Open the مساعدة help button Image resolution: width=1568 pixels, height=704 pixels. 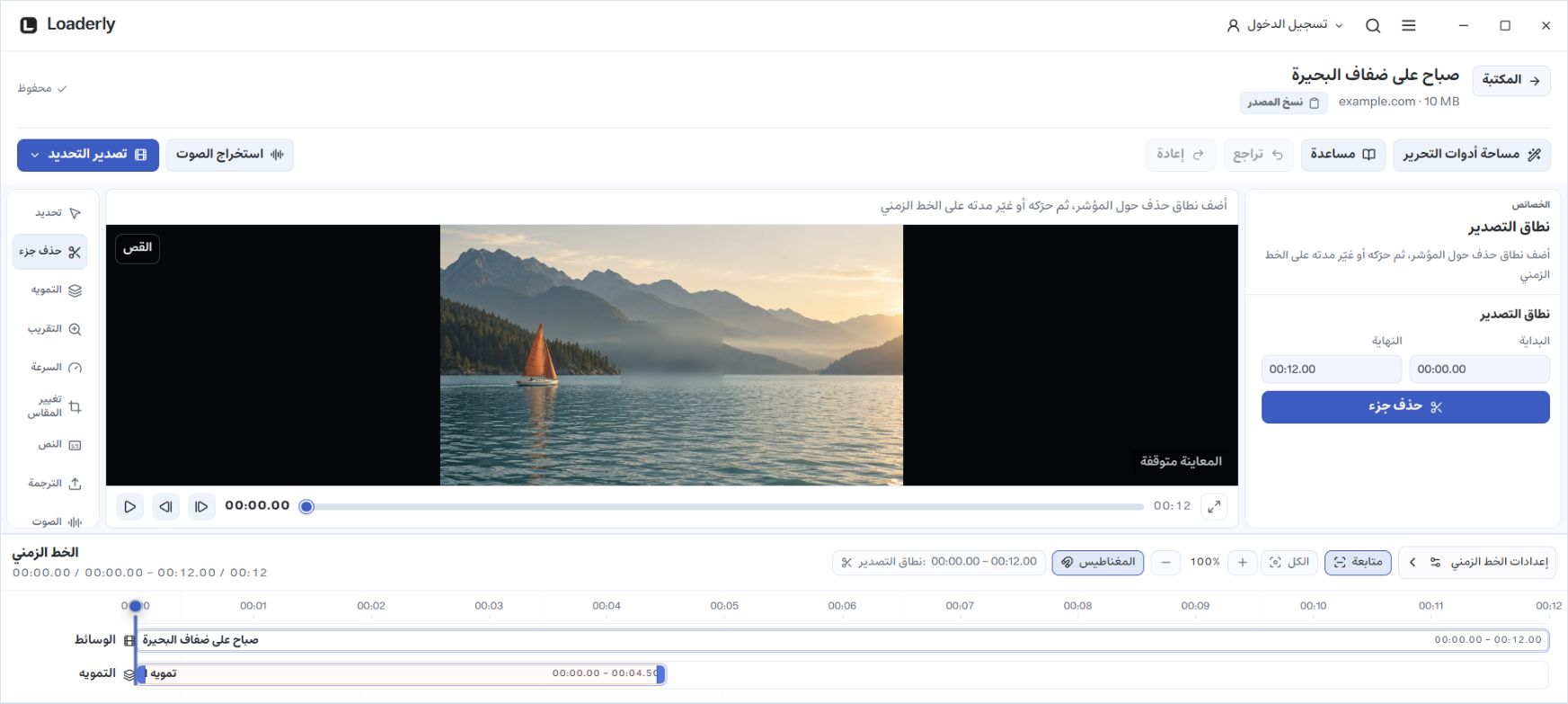tap(1343, 155)
